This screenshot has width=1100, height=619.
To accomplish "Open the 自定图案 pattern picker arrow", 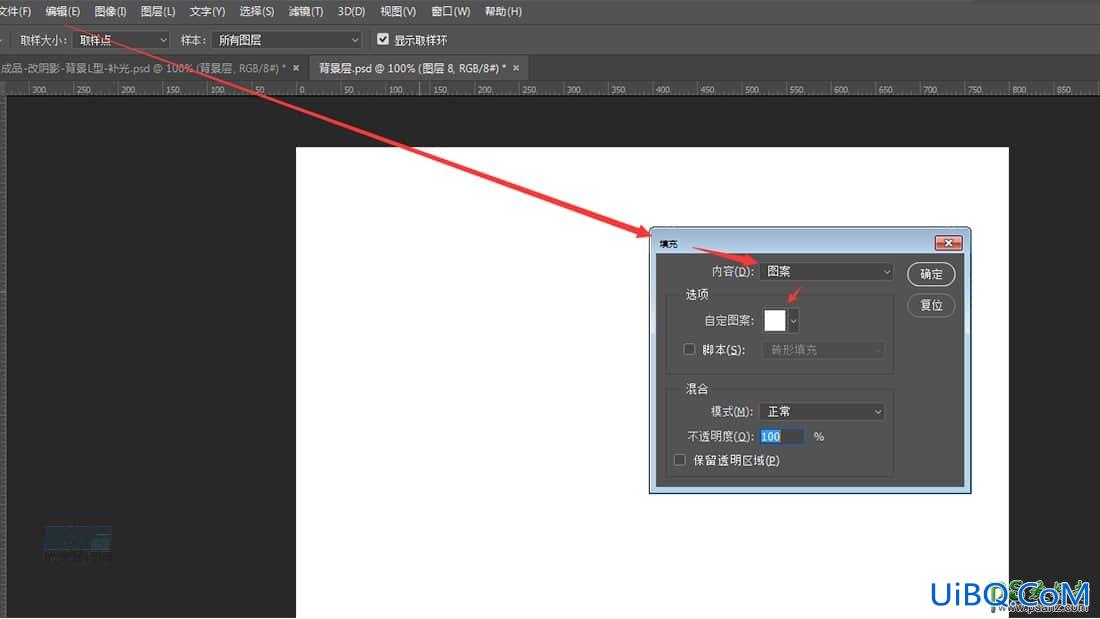I will 793,321.
